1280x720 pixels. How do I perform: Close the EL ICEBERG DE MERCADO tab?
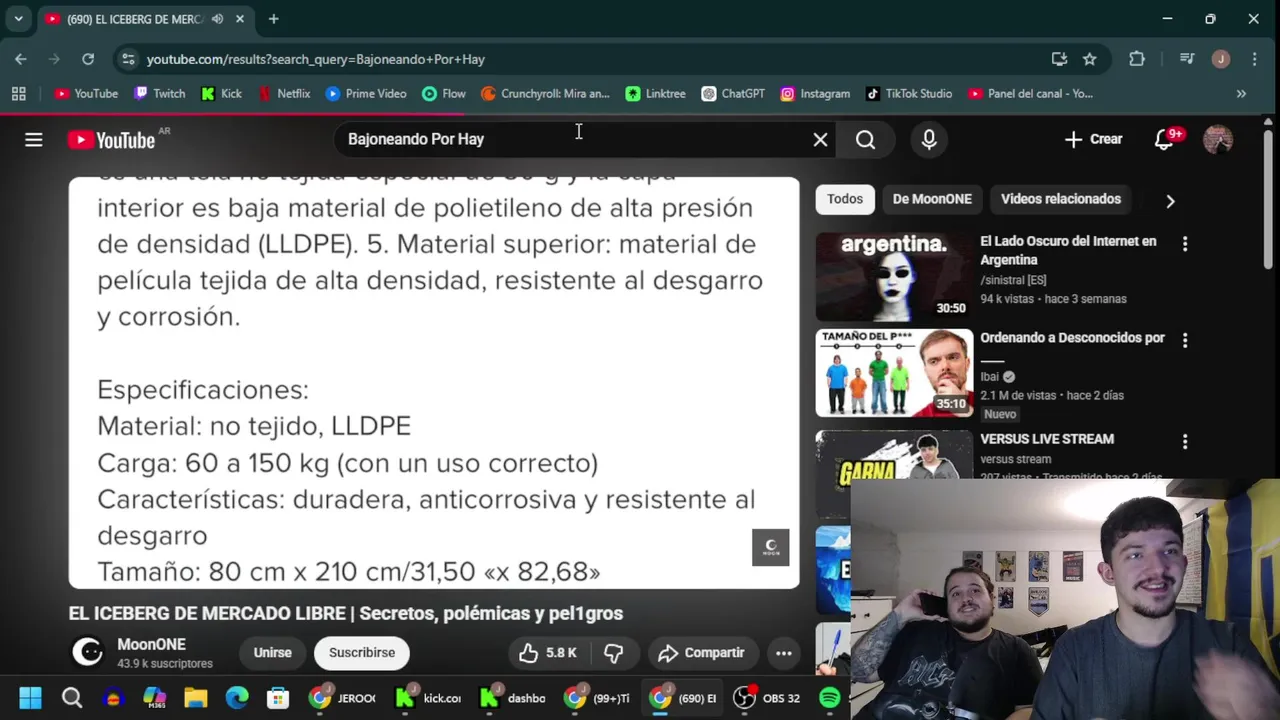(240, 19)
